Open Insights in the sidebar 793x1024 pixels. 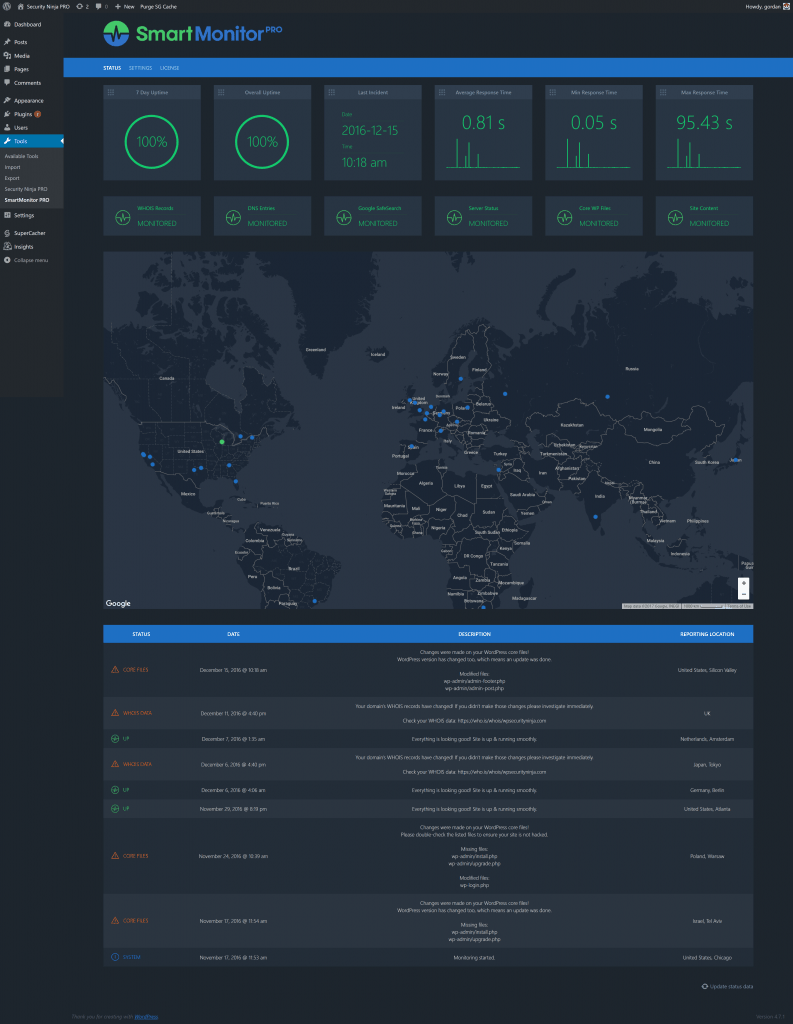(x=24, y=247)
